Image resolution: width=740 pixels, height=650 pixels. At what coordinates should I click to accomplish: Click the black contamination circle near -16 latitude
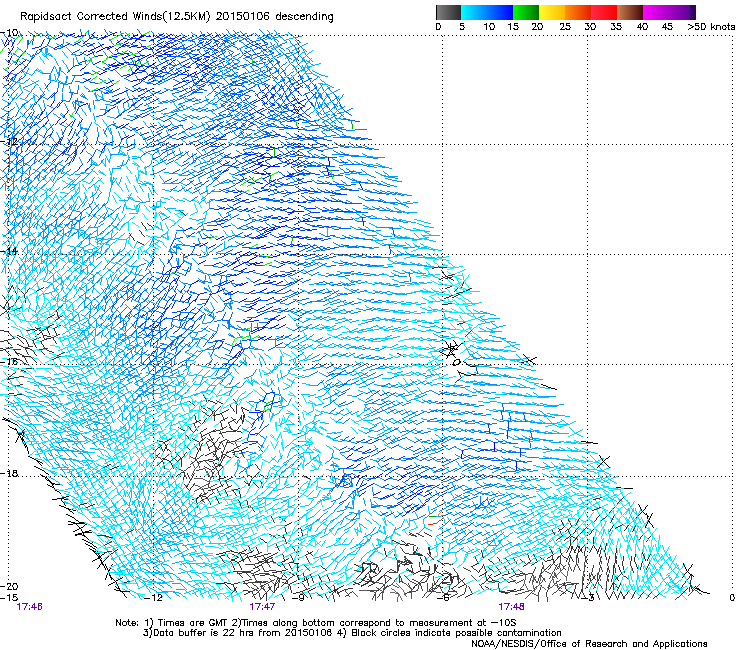(x=456, y=363)
